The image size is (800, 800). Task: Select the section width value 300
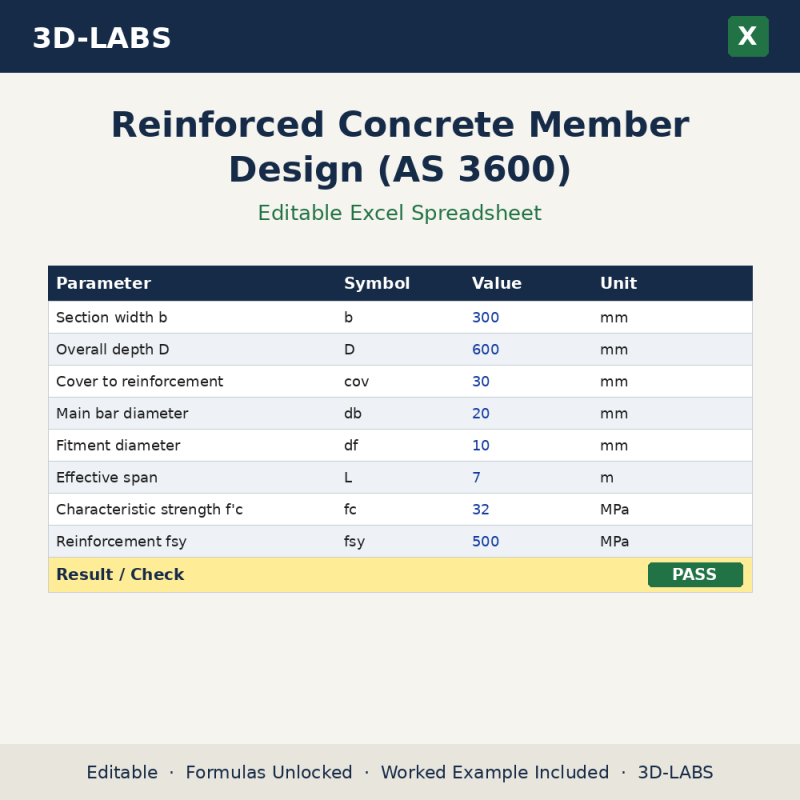[485, 317]
